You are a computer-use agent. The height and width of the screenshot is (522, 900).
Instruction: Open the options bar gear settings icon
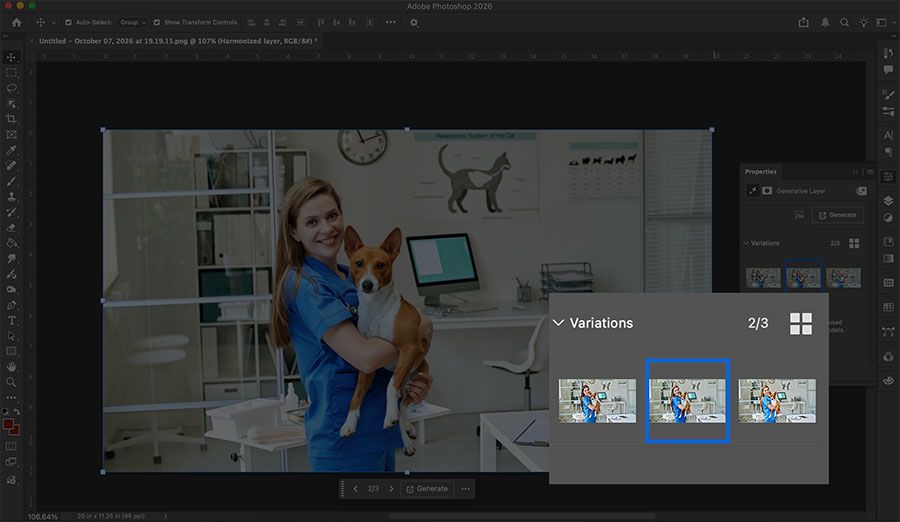[414, 22]
